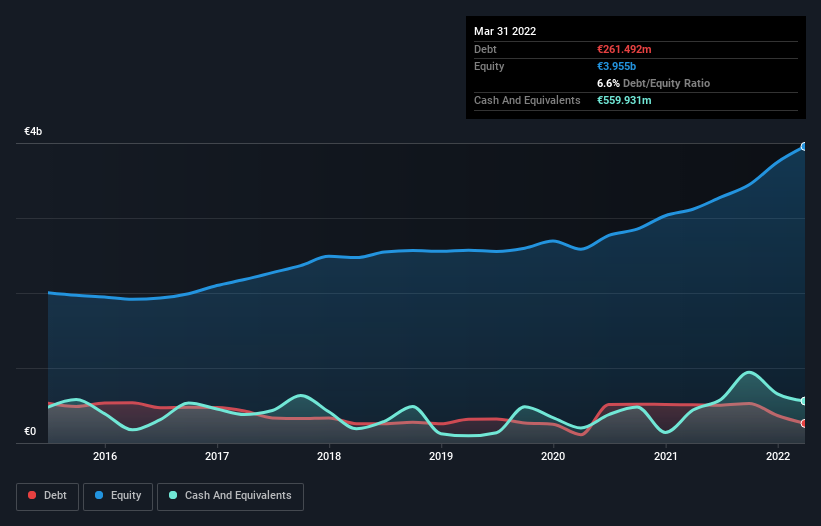Click the 2018 x-axis label
Viewport: 821px width, 526px height.
[329, 456]
